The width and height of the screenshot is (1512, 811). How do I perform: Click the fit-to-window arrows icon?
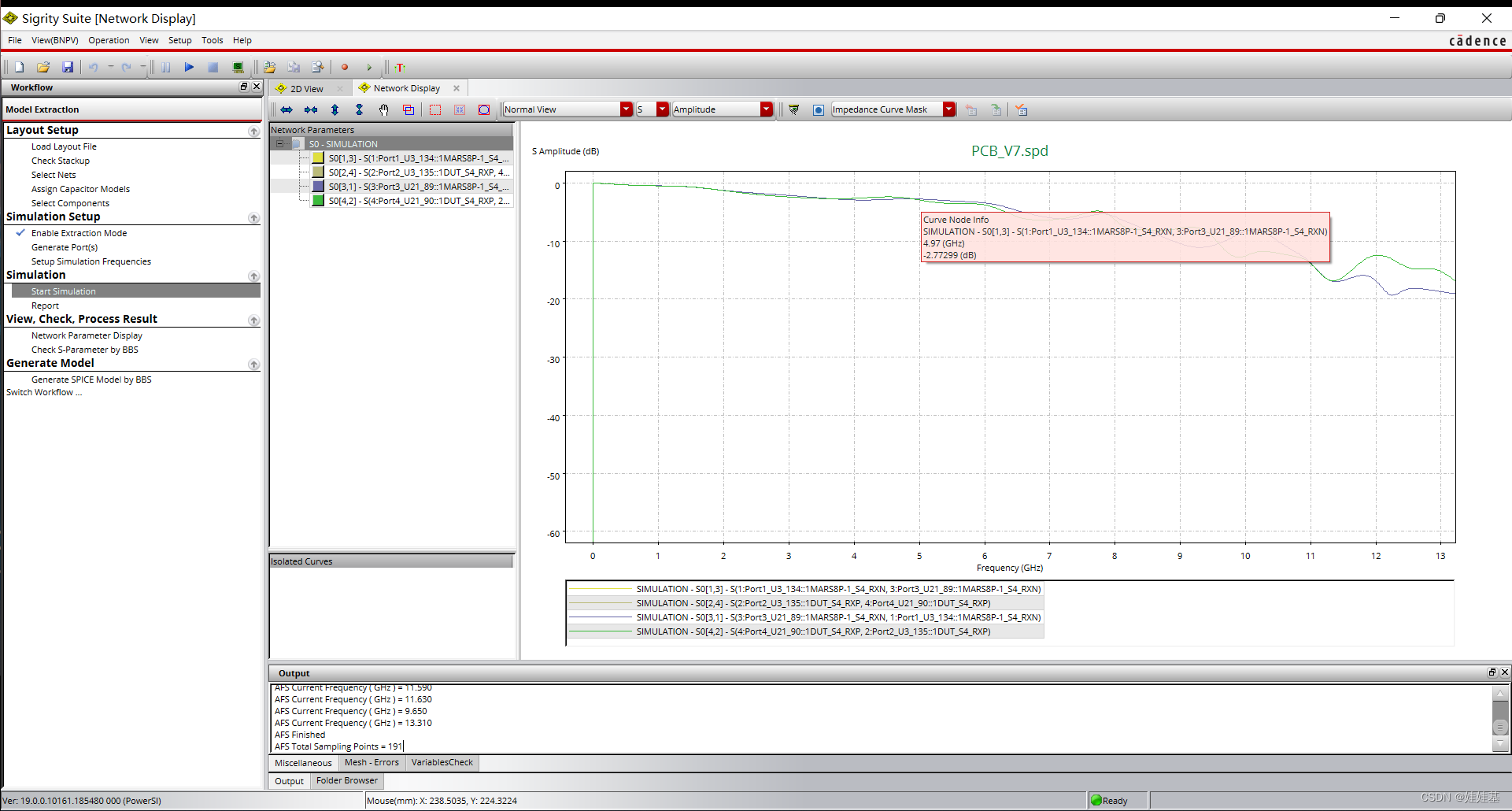(460, 110)
